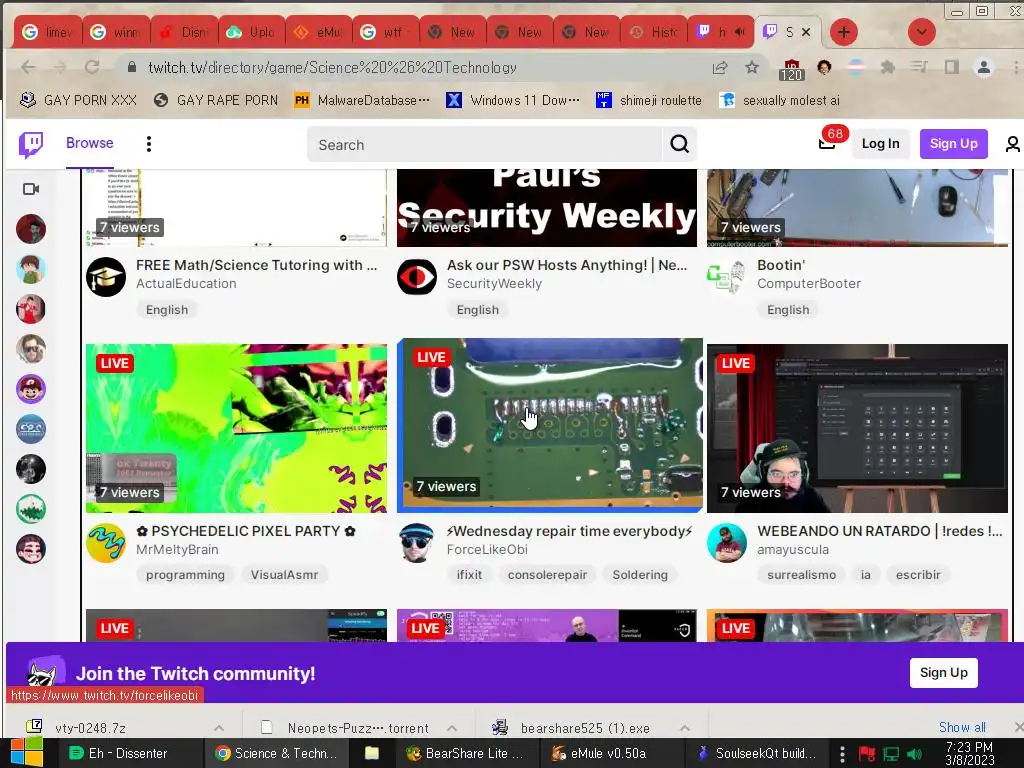Viewport: 1024px width, 768px height.
Task: Open the PSYCHEDELIC PIXEL PARTY stream thumbnail
Action: (236, 428)
